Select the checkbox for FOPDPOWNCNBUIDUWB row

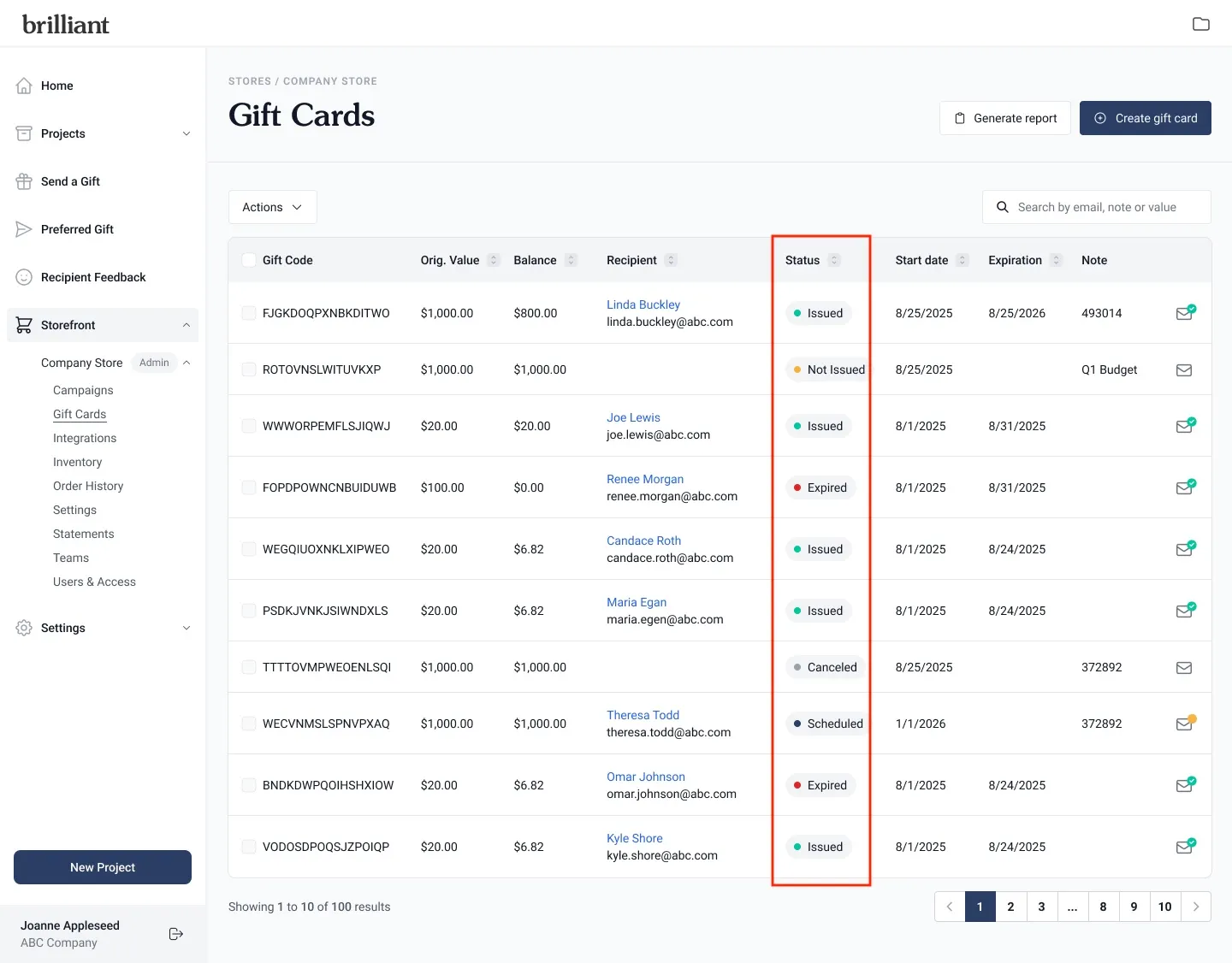click(249, 487)
